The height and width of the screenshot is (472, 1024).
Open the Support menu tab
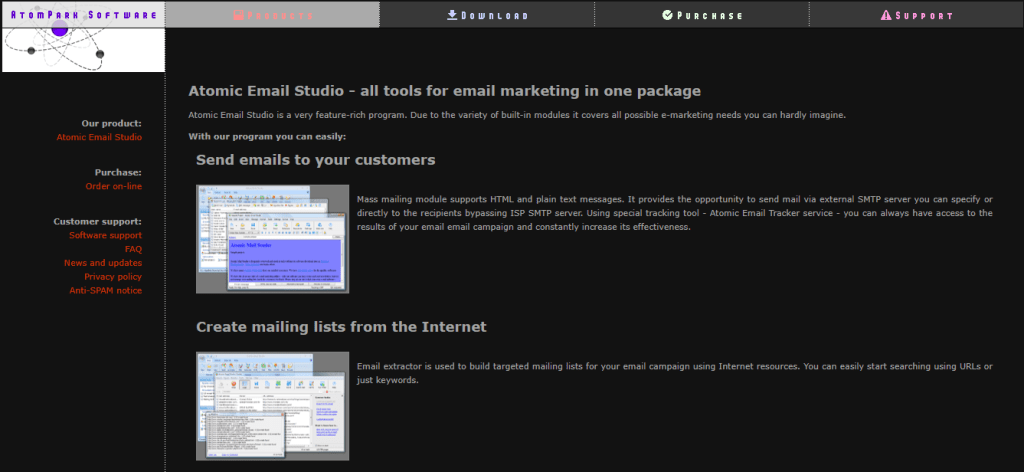(x=916, y=14)
